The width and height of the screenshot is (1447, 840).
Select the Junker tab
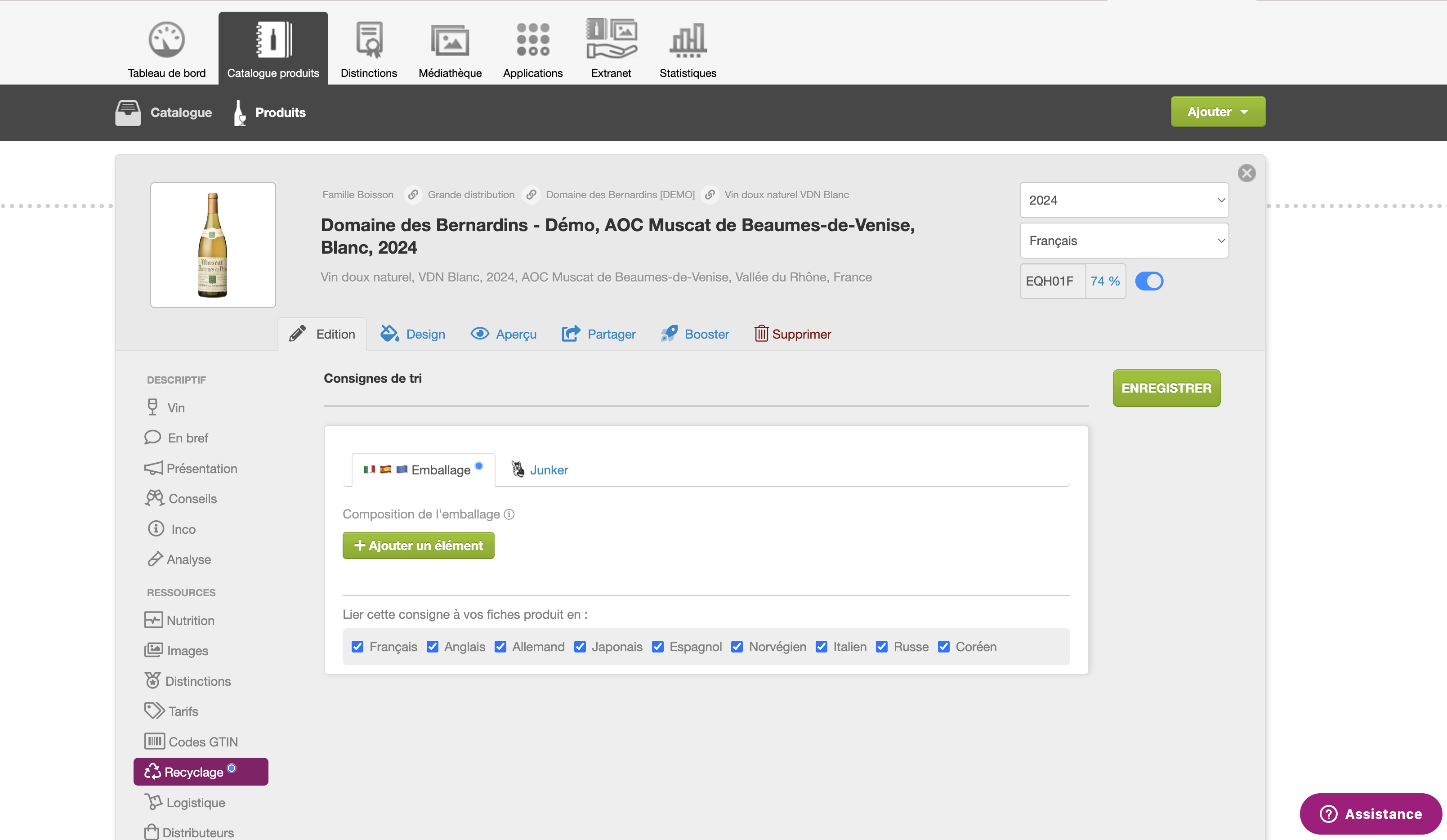pyautogui.click(x=540, y=469)
